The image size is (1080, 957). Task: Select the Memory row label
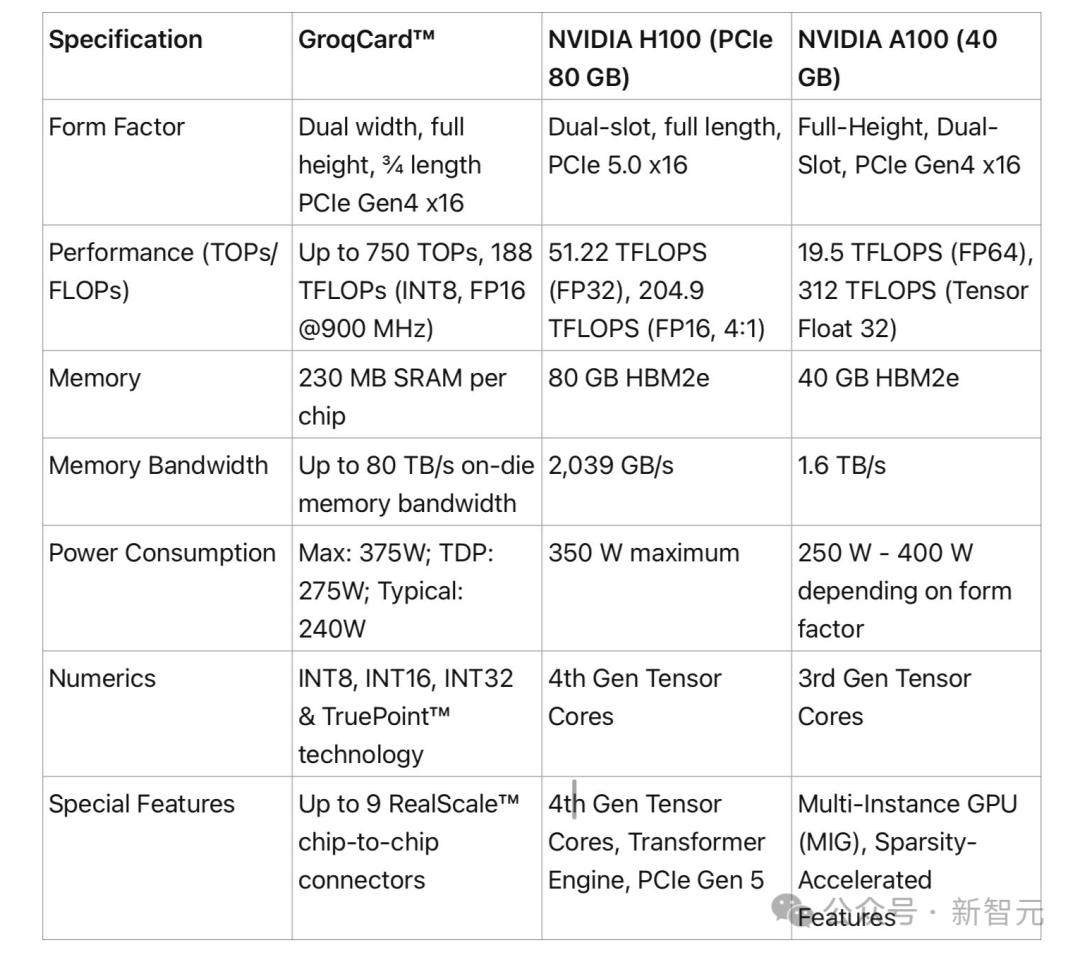coord(95,378)
